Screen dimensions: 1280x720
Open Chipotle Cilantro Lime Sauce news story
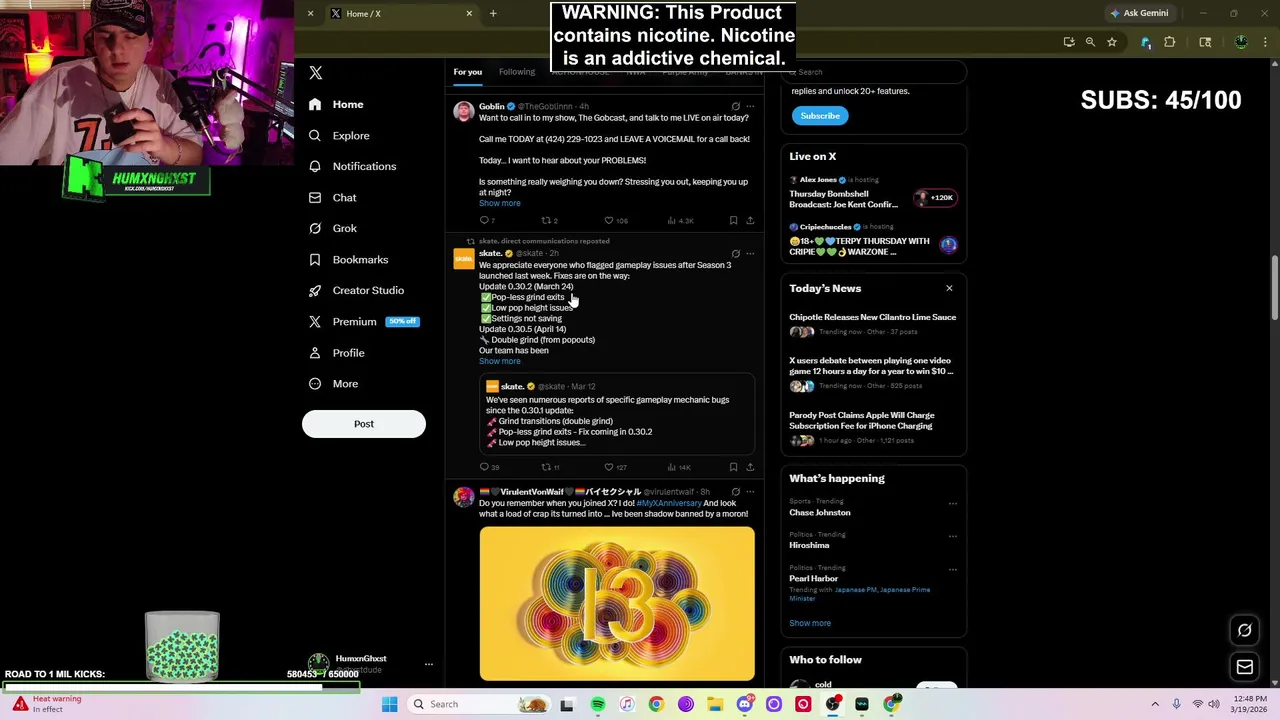873,324
